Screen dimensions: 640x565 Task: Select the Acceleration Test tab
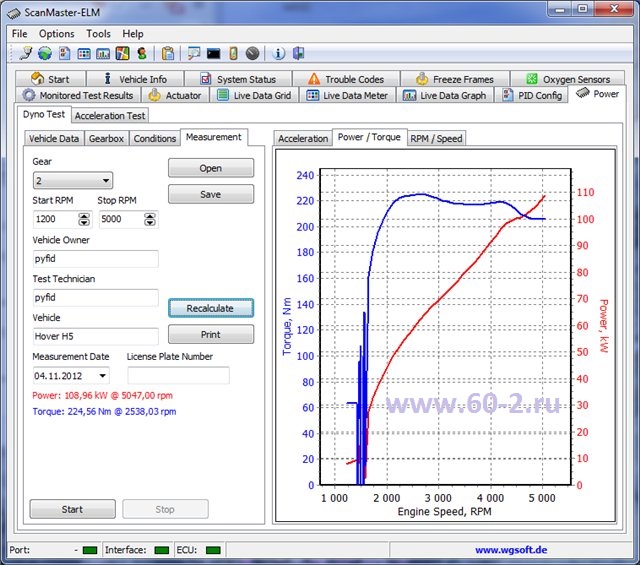pos(110,116)
